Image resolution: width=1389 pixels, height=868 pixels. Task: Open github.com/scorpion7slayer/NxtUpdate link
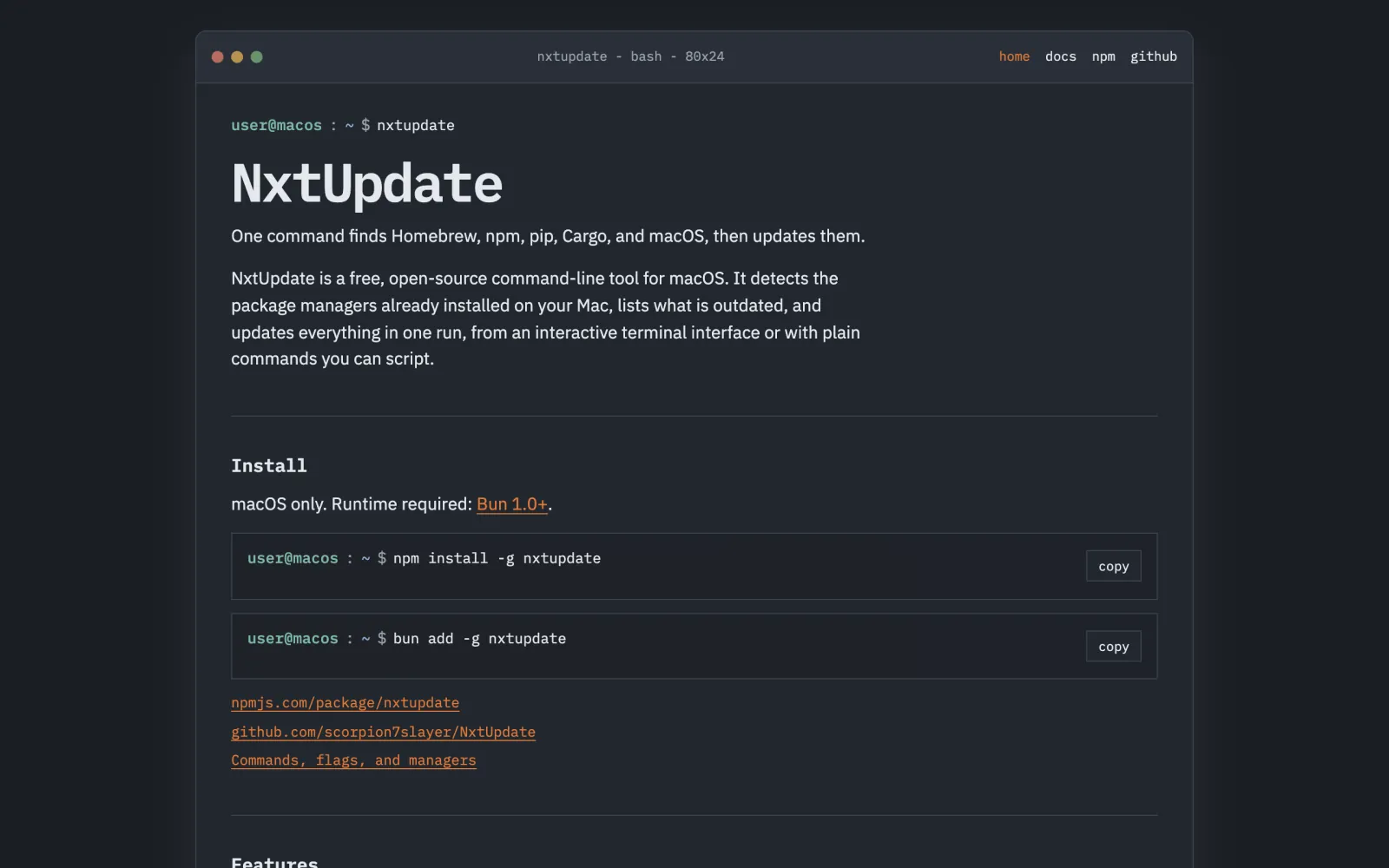pos(383,732)
